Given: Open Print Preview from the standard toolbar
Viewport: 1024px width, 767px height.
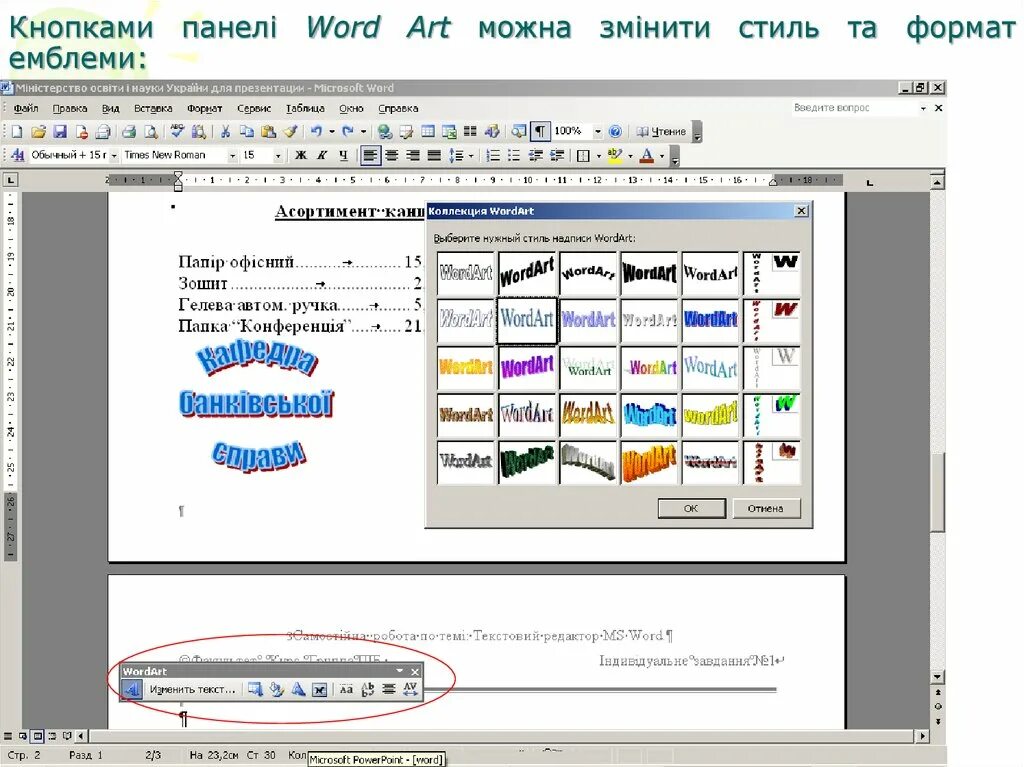Looking at the screenshot, I should (151, 131).
